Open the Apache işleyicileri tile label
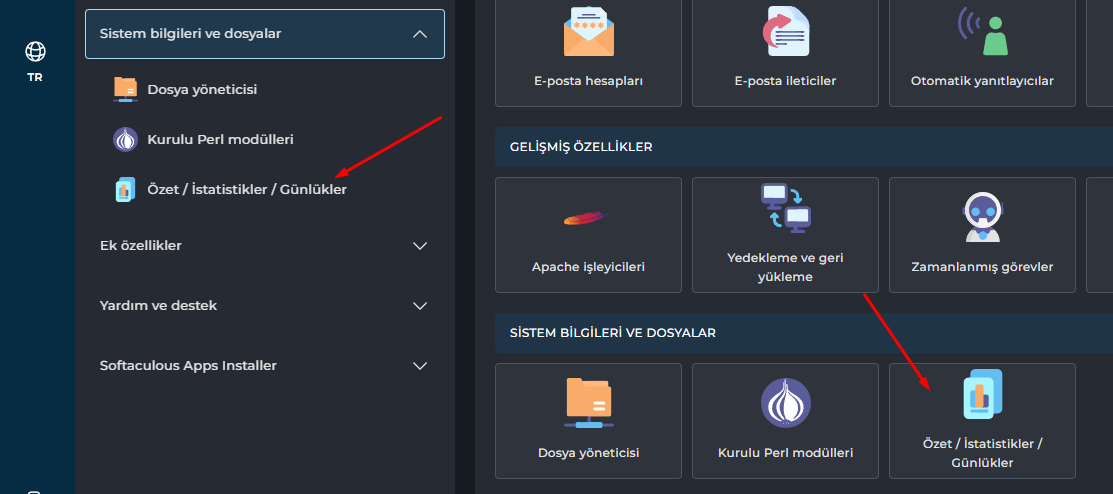1113x494 pixels. click(588, 268)
